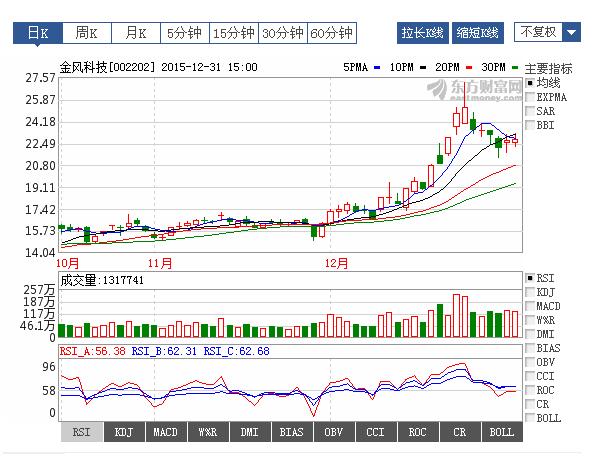Check the MACD box in the right panel
Screen dimensions: 601x467
(x=530, y=306)
